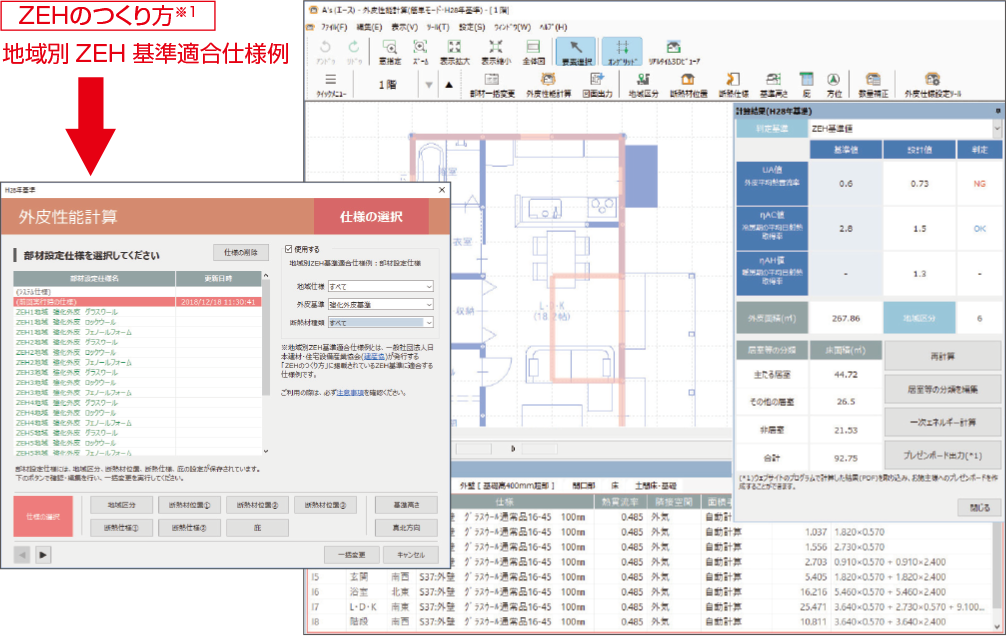Click the Redo (リドゥ) toolbar icon
The height and width of the screenshot is (636, 1006).
[354, 51]
